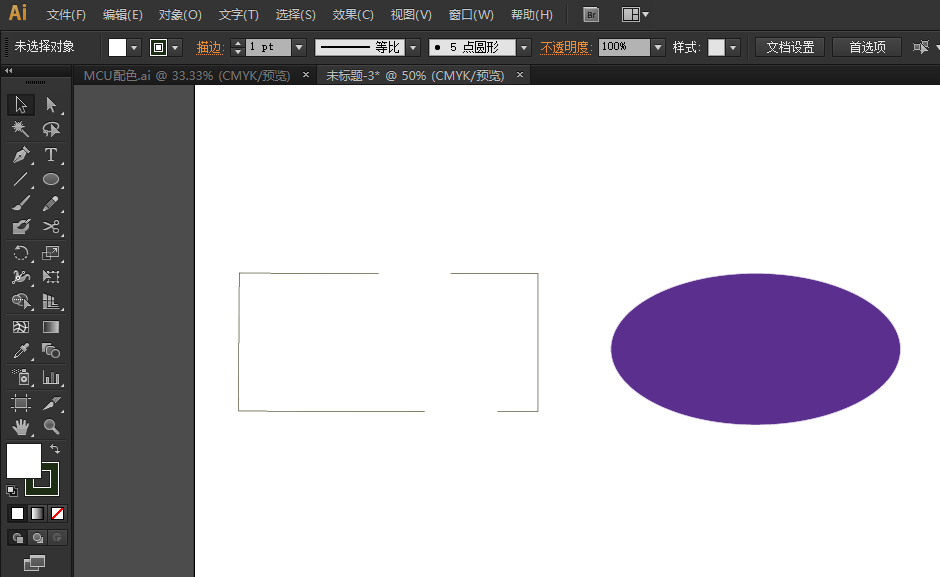Reset to default fill and stroke
The height and width of the screenshot is (577, 940).
click(12, 491)
